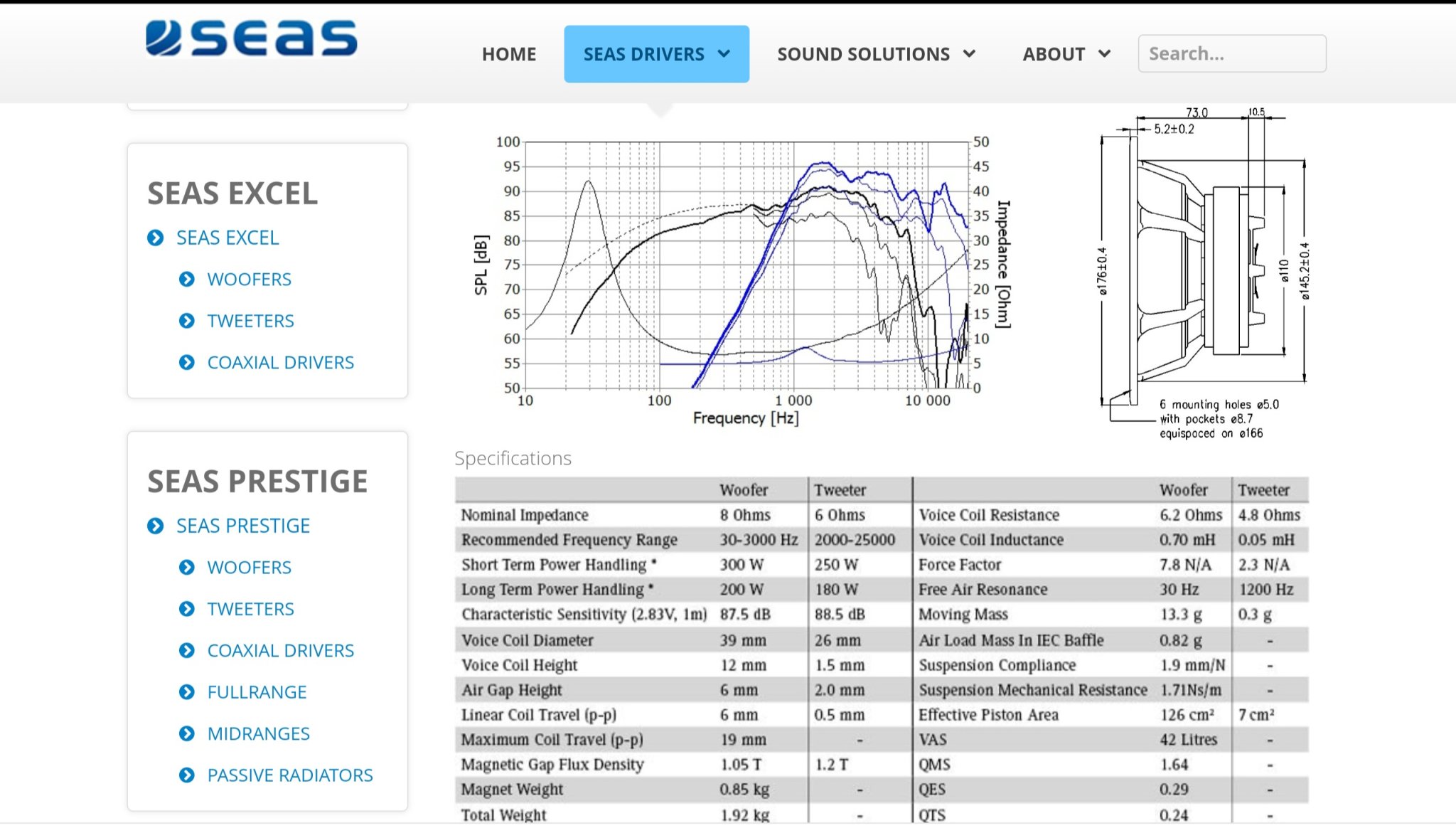Click arrow icon next to FULLRANGE
This screenshot has width=1456, height=833.
(186, 692)
